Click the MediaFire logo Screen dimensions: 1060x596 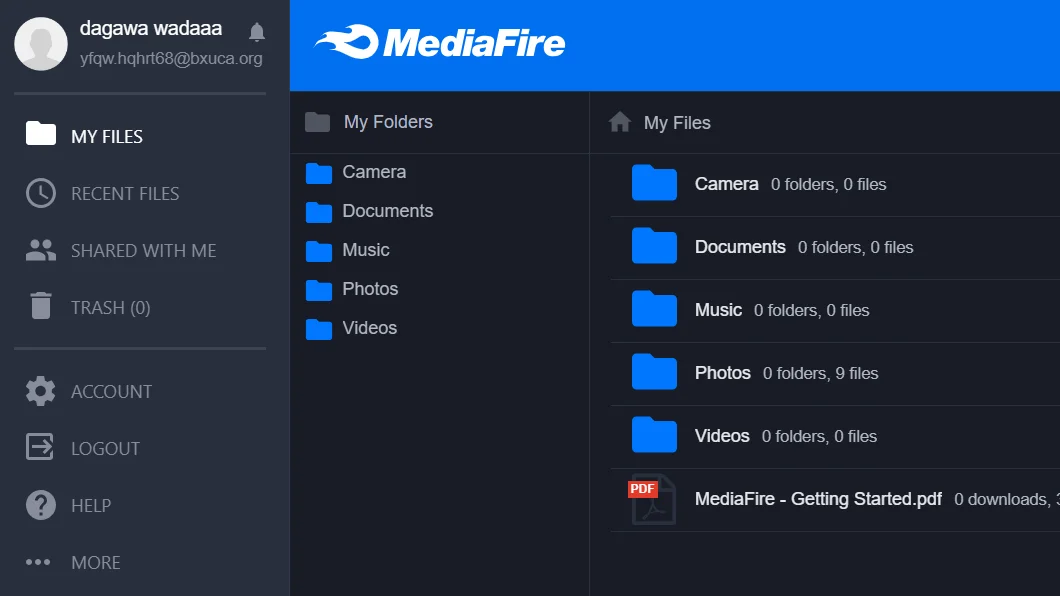click(x=440, y=43)
